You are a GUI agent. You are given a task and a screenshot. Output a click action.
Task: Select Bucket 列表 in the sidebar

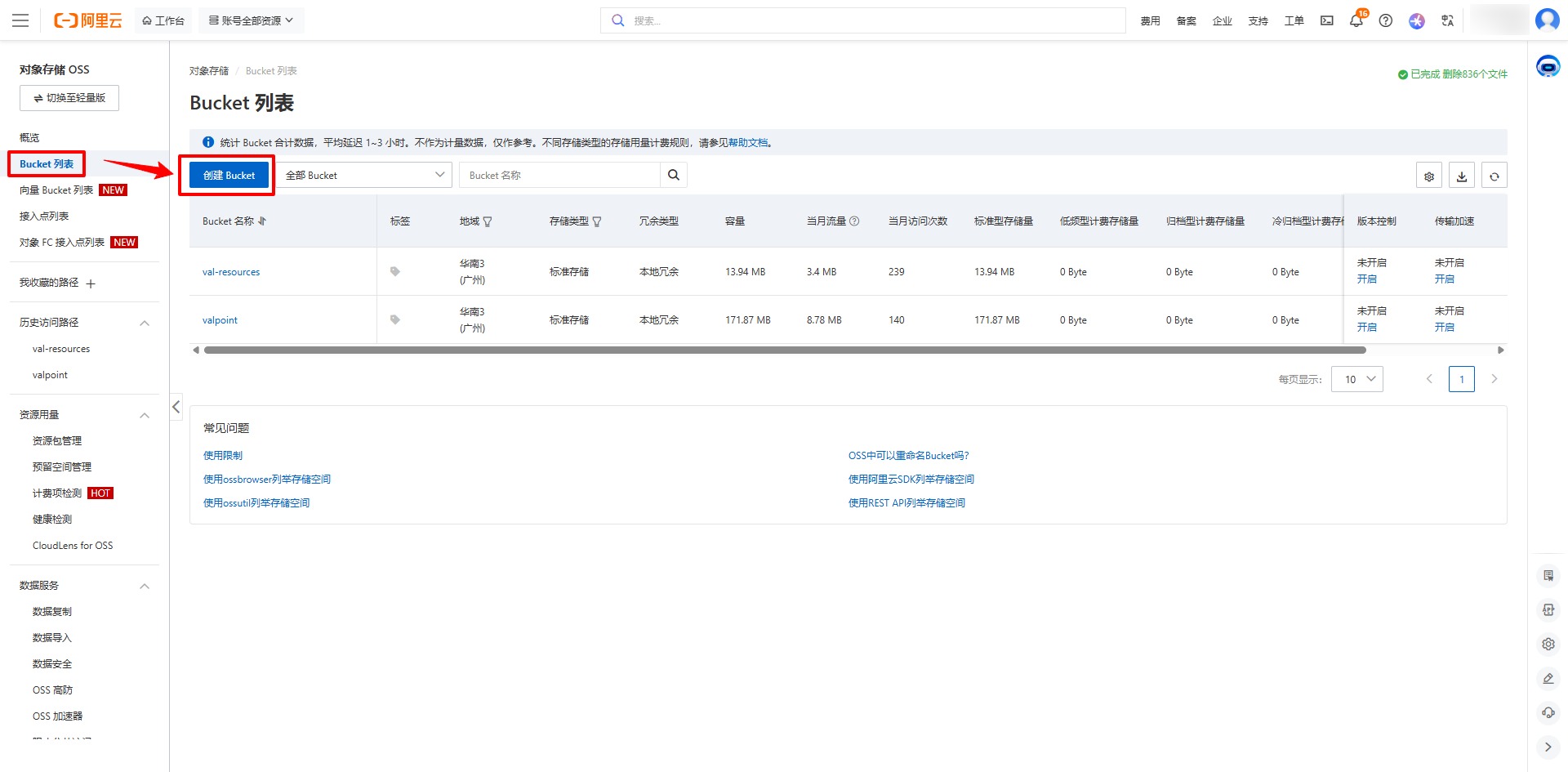[47, 164]
